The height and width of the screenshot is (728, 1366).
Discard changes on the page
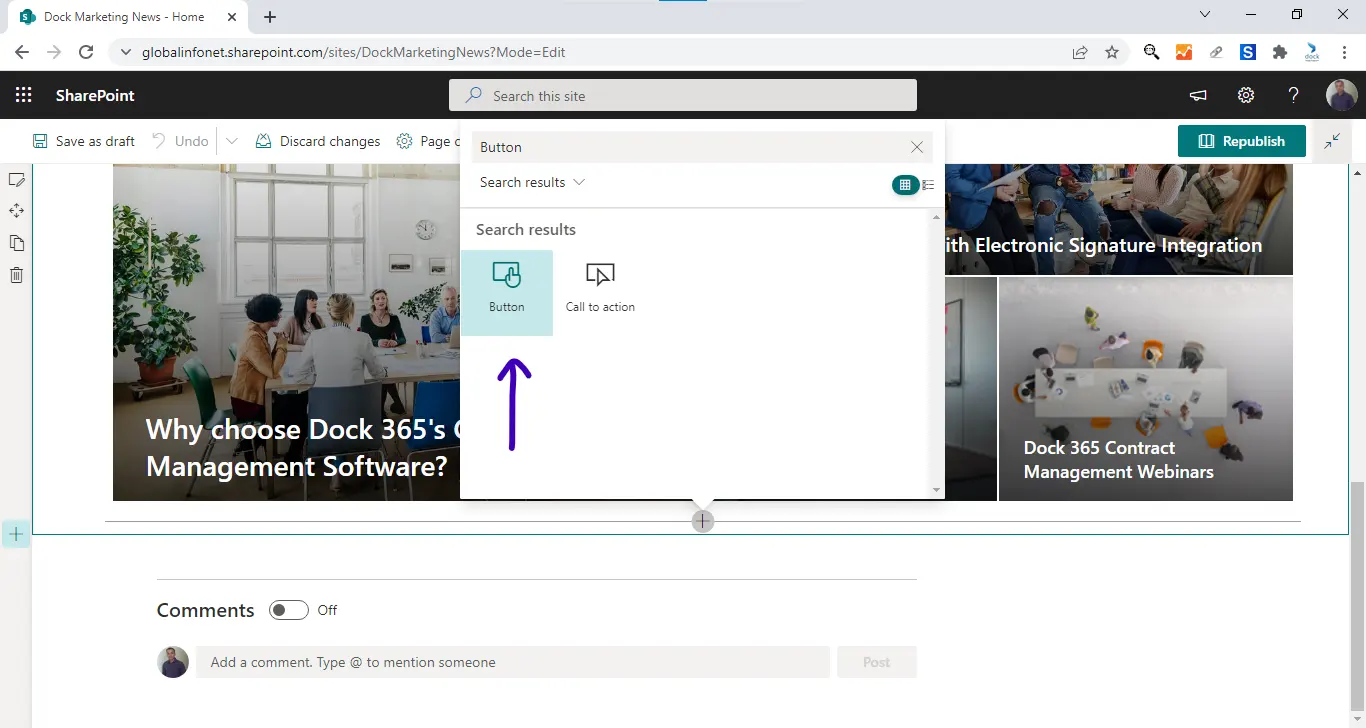pos(318,141)
